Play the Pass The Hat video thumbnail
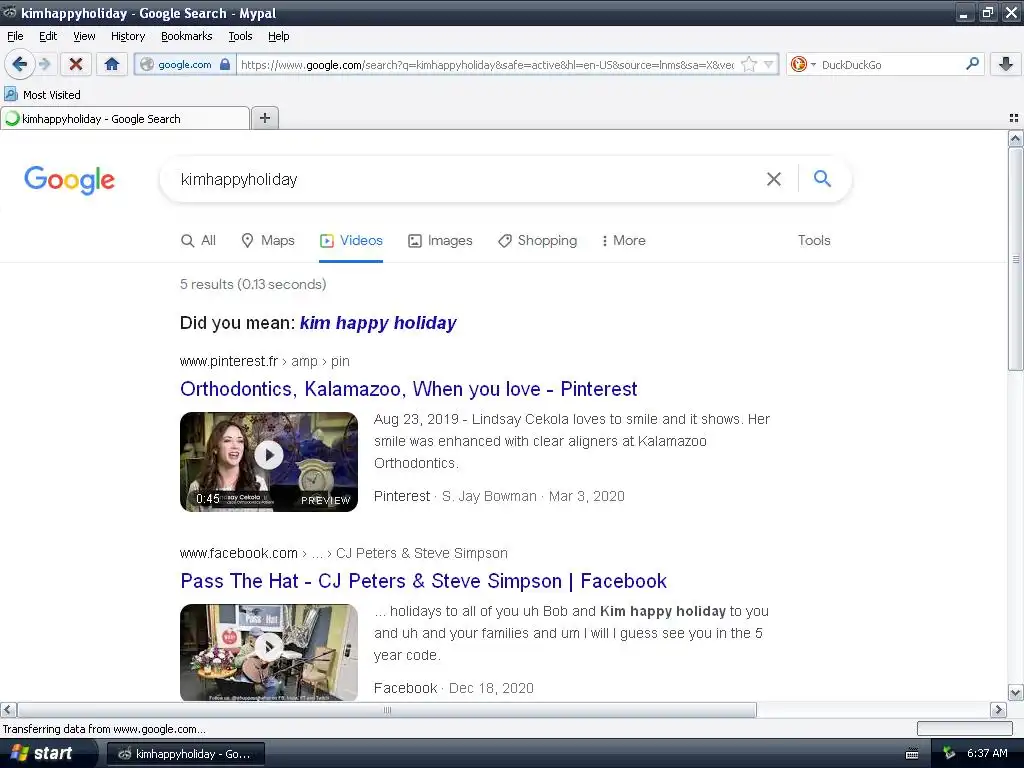 coord(268,652)
